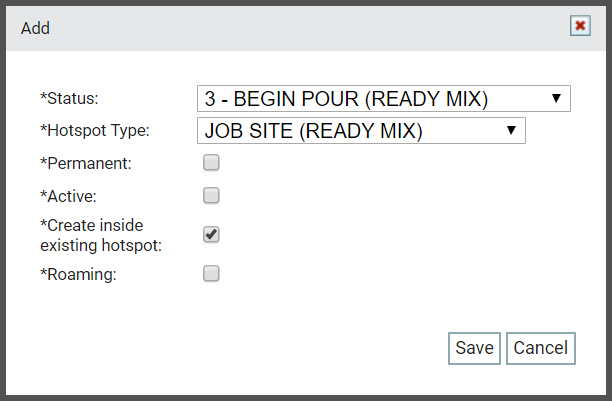Click the *Roaming: label text
This screenshot has height=401, width=612.
coord(78,274)
